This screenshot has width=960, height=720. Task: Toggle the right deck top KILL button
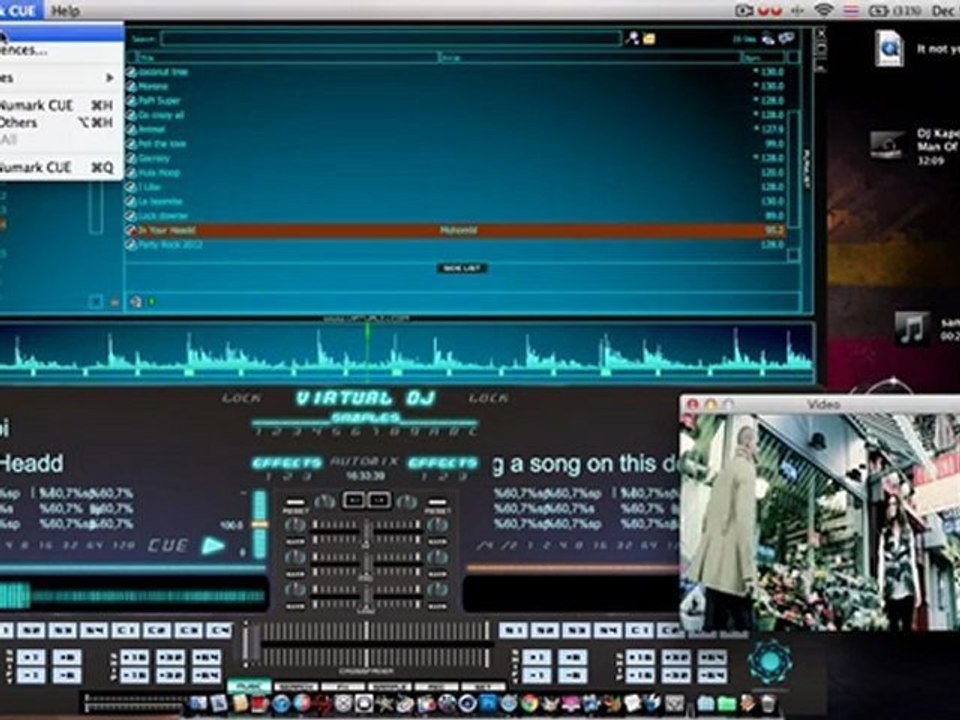click(x=437, y=542)
